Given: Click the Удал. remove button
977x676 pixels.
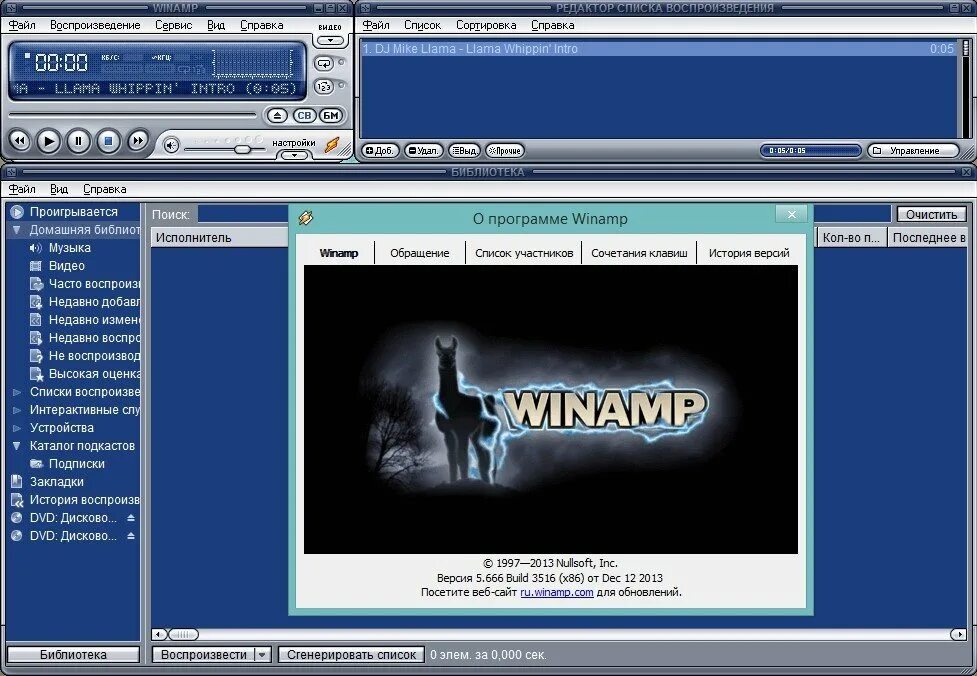Looking at the screenshot, I should 424,151.
